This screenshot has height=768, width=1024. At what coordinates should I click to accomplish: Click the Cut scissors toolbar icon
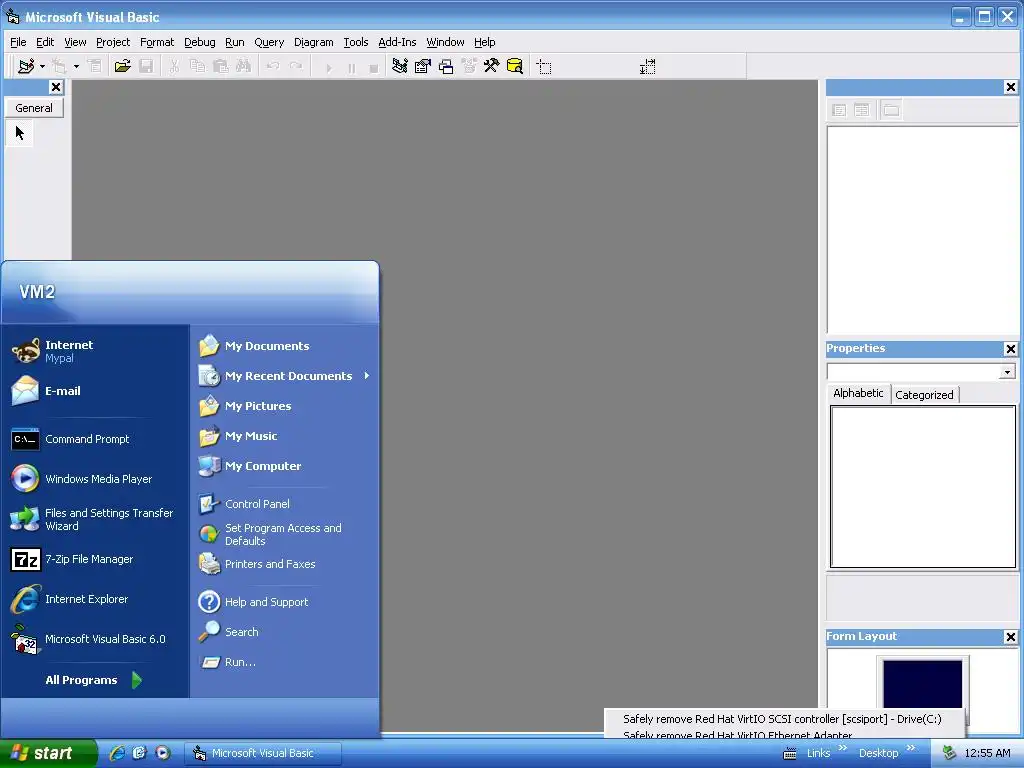coord(174,66)
